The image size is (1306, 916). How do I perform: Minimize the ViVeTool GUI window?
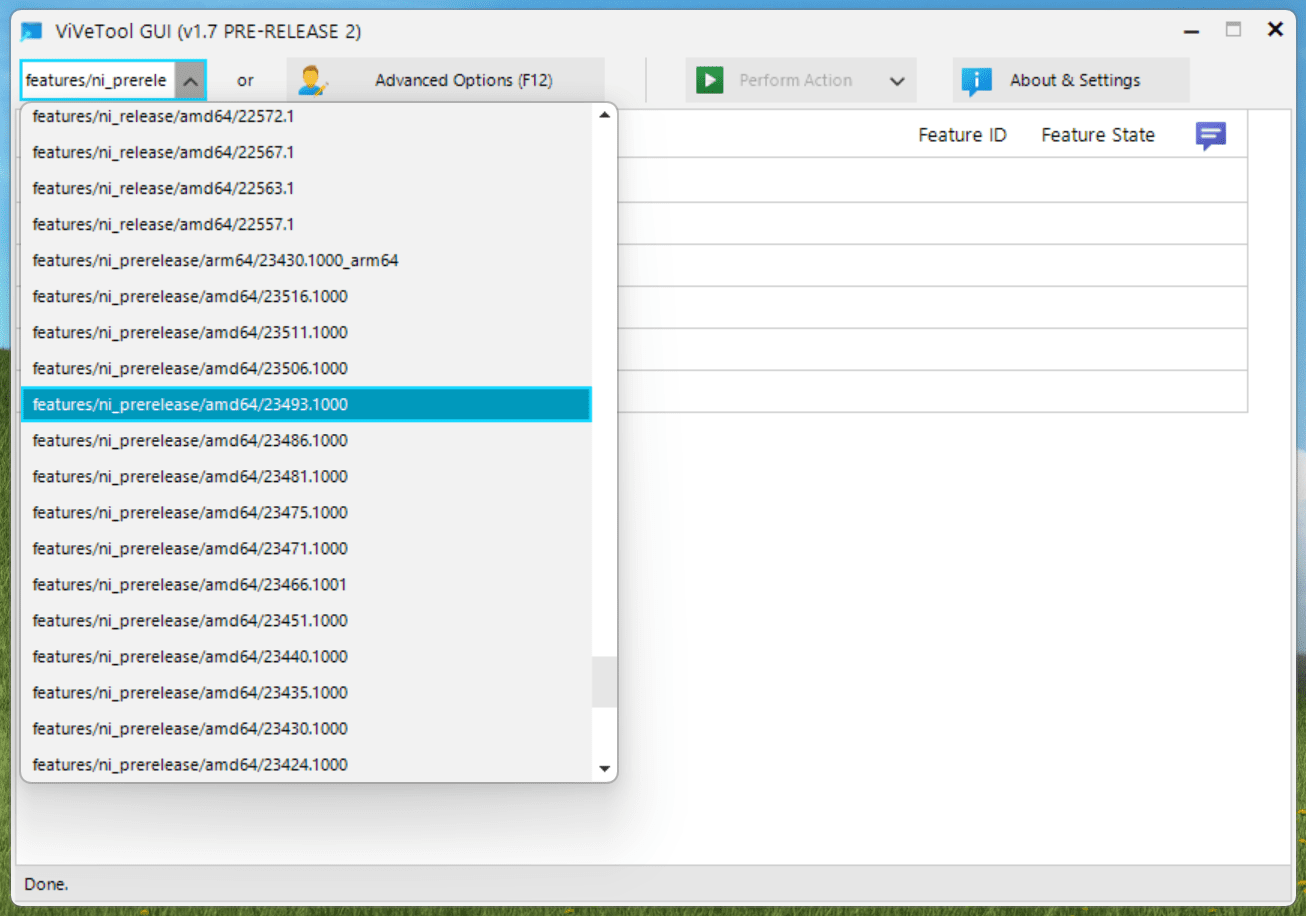[1191, 31]
